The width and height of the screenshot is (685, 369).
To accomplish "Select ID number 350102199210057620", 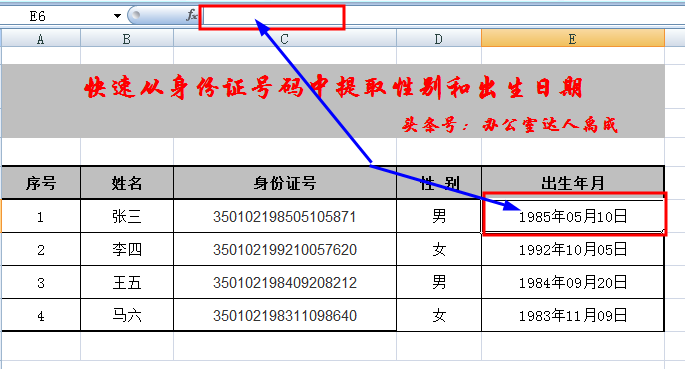I will (x=285, y=249).
